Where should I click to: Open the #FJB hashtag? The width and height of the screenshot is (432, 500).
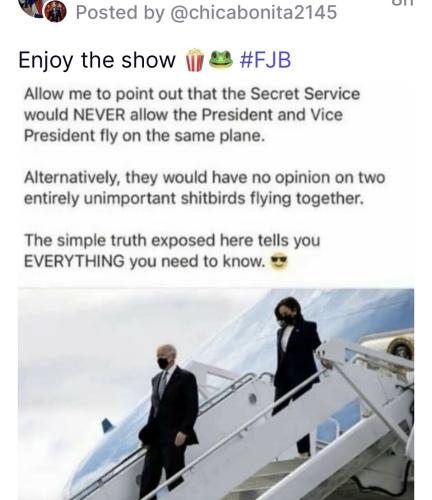point(265,60)
